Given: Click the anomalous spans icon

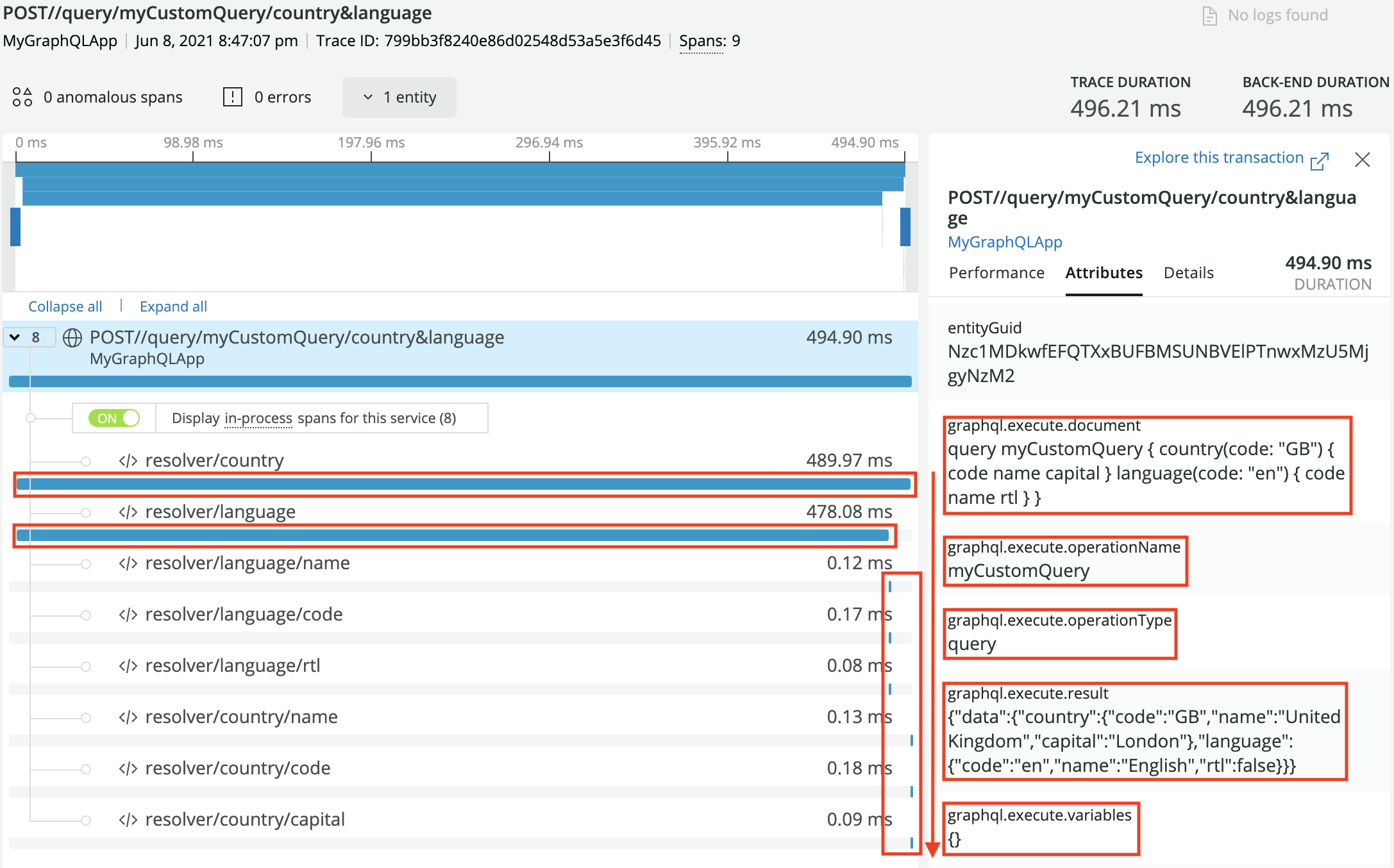Looking at the screenshot, I should [22, 97].
